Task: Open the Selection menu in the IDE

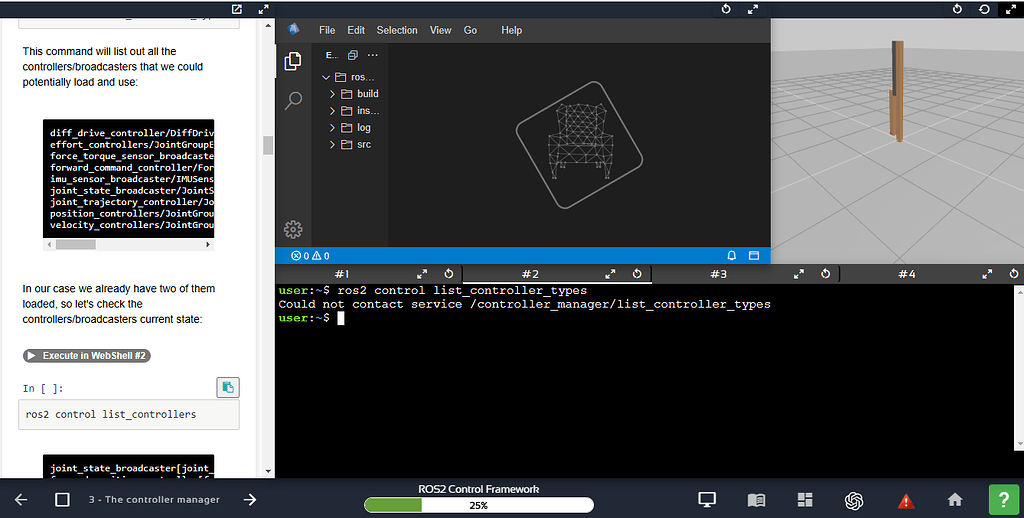Action: click(x=396, y=30)
